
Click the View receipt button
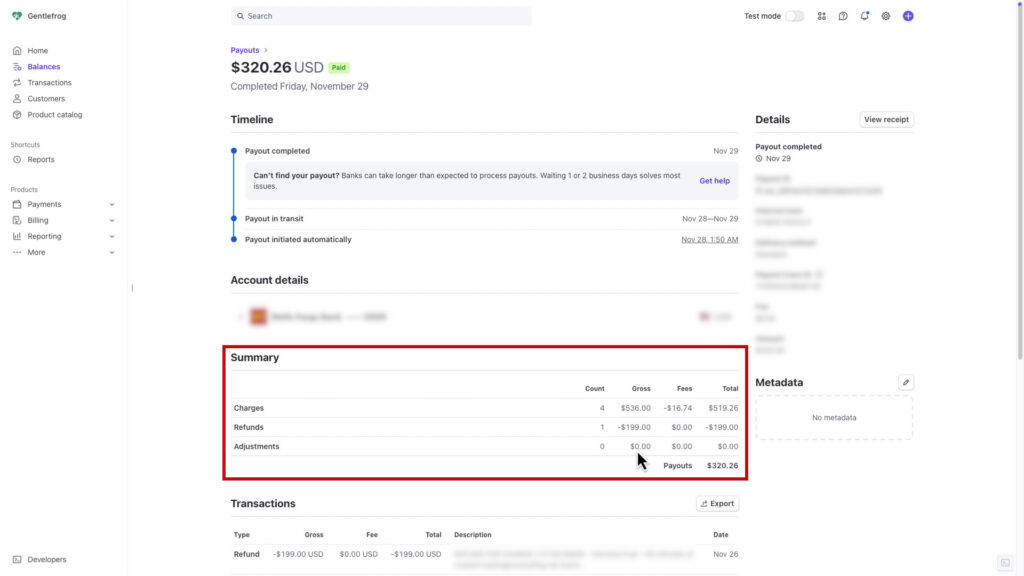[x=886, y=119]
